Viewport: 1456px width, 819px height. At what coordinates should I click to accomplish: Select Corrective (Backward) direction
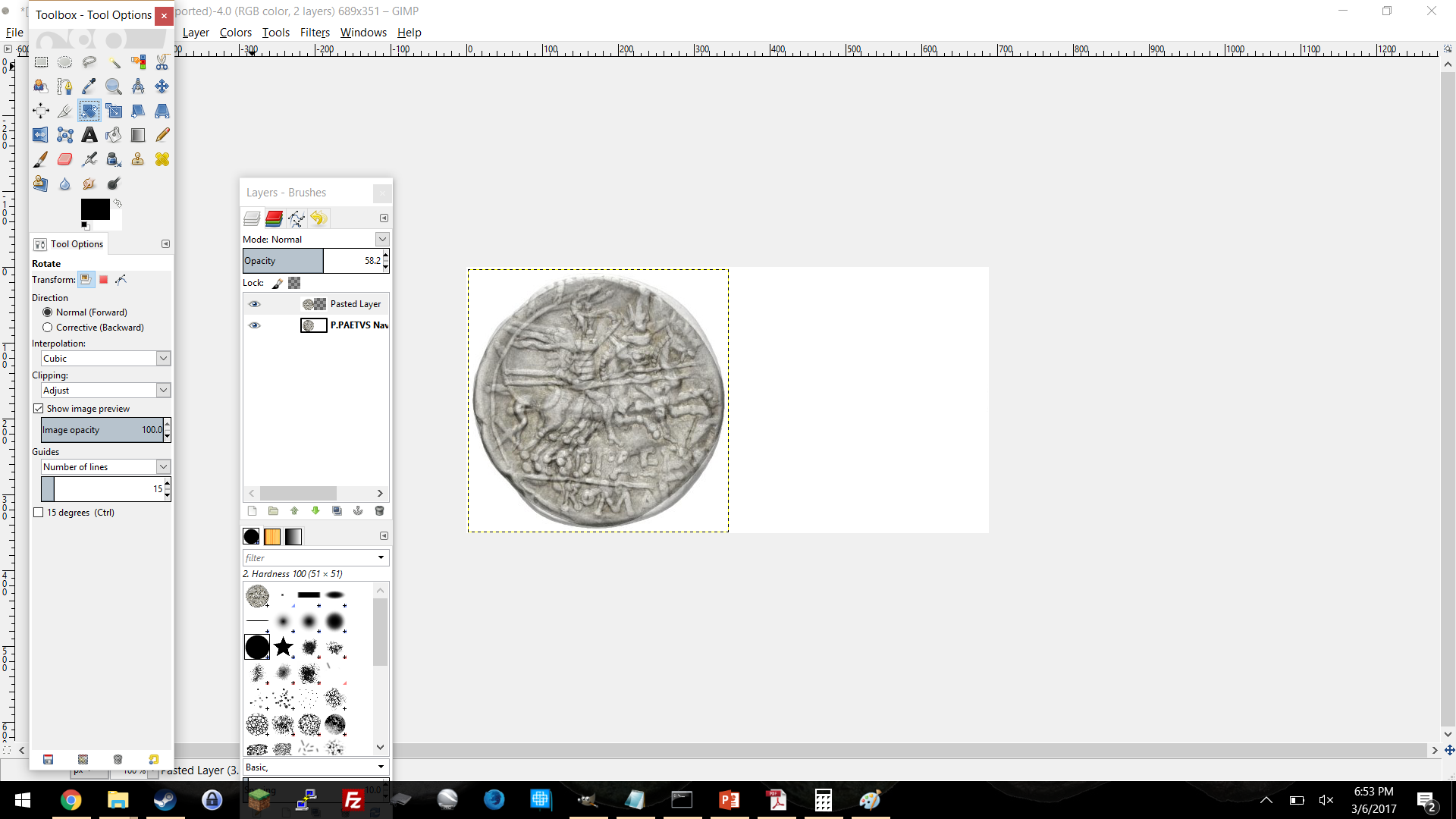tap(48, 328)
